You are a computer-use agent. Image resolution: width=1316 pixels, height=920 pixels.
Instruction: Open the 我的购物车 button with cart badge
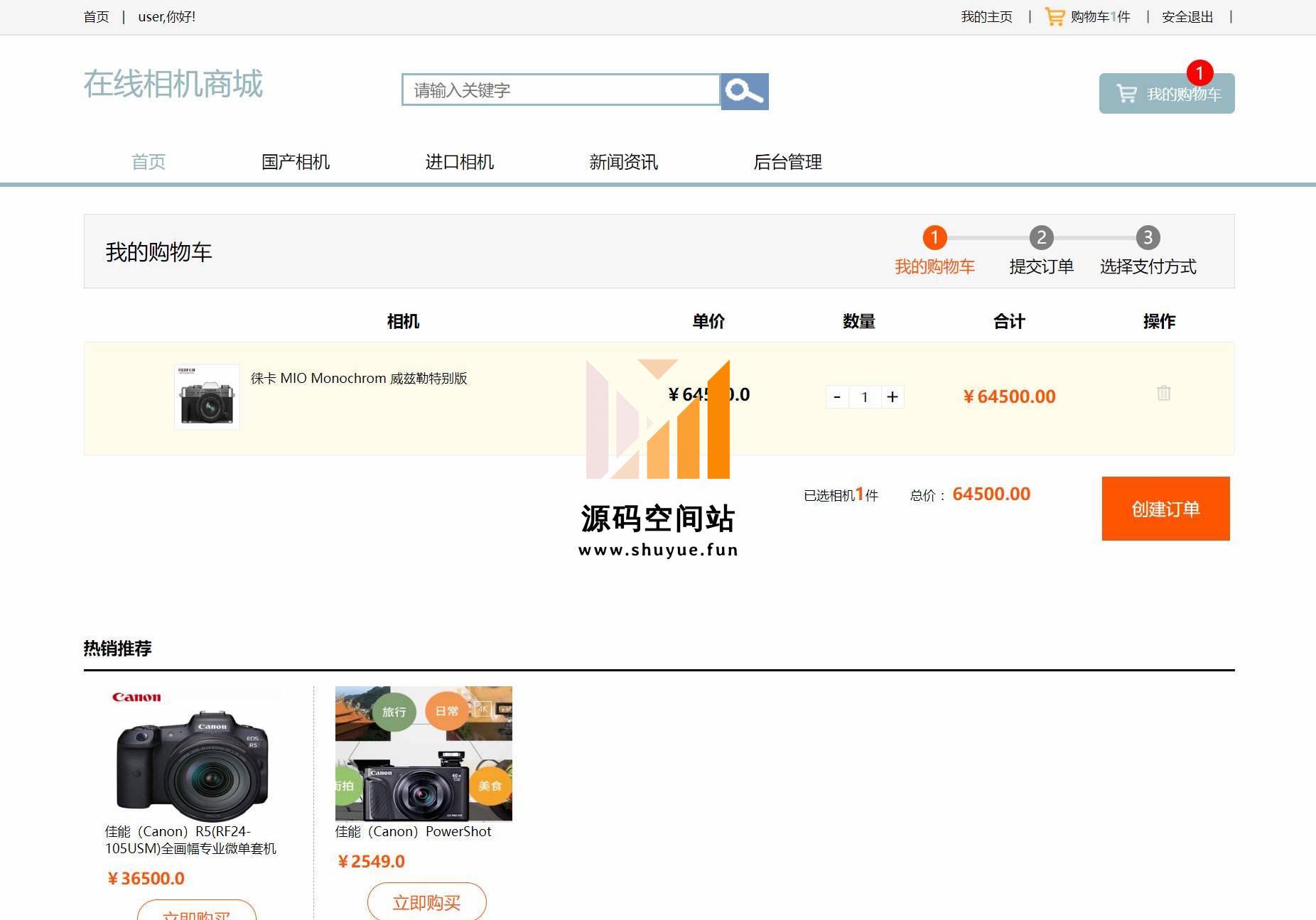pyautogui.click(x=1166, y=94)
